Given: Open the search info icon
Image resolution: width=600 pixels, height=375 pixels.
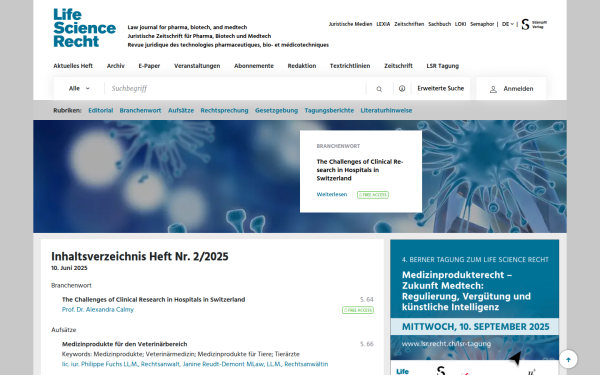Looking at the screenshot, I should point(402,88).
